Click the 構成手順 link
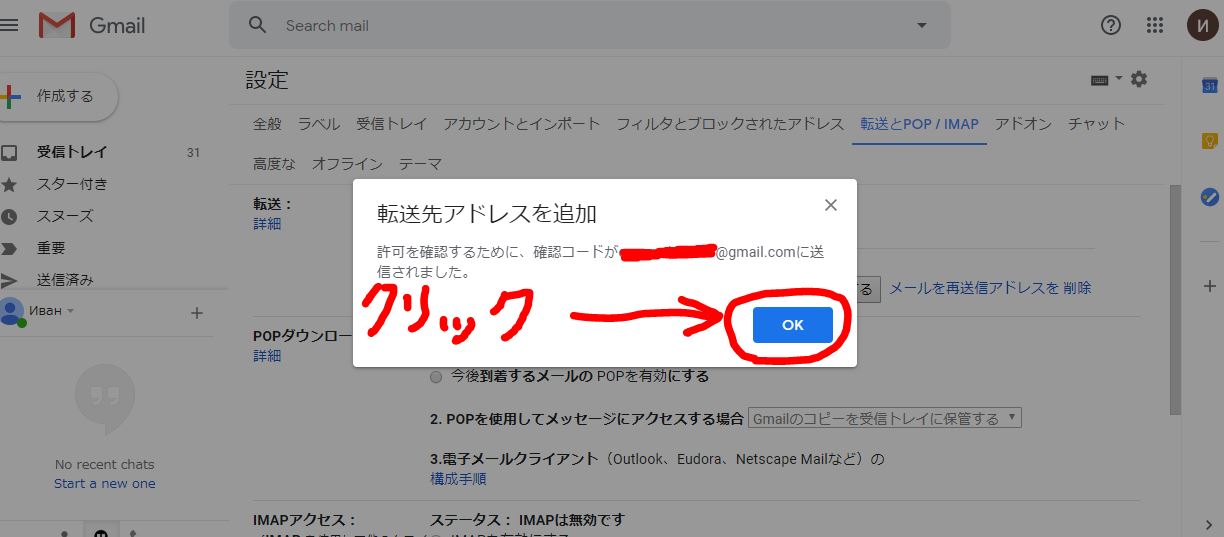The height and width of the screenshot is (537, 1224). click(x=458, y=479)
